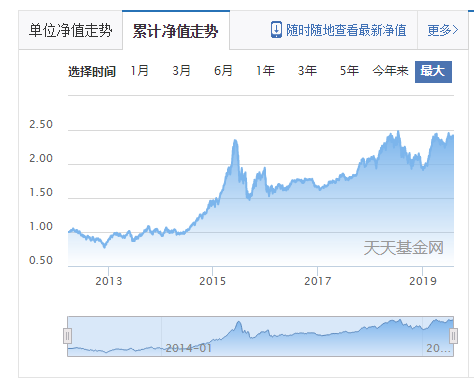The width and height of the screenshot is (474, 381).
Task: Set time range to 1月
Action: [x=139, y=71]
